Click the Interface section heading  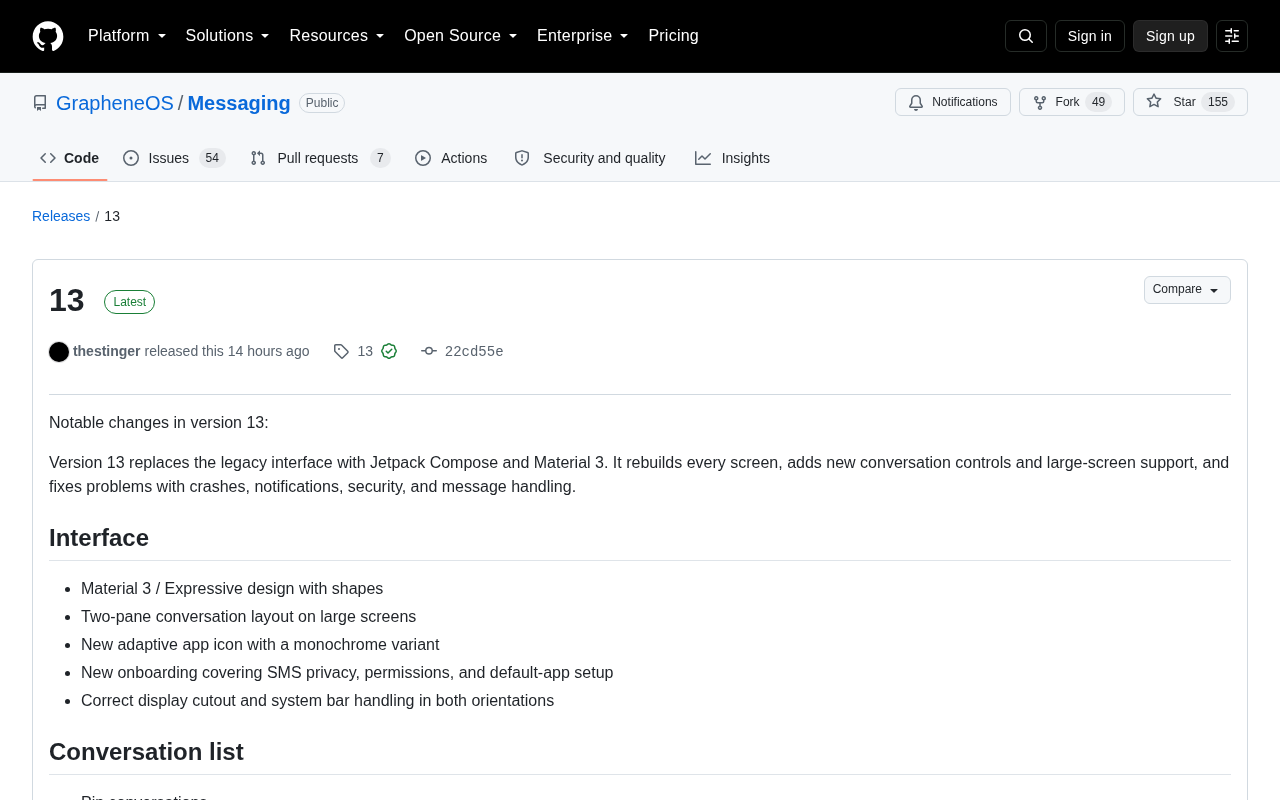[99, 538]
